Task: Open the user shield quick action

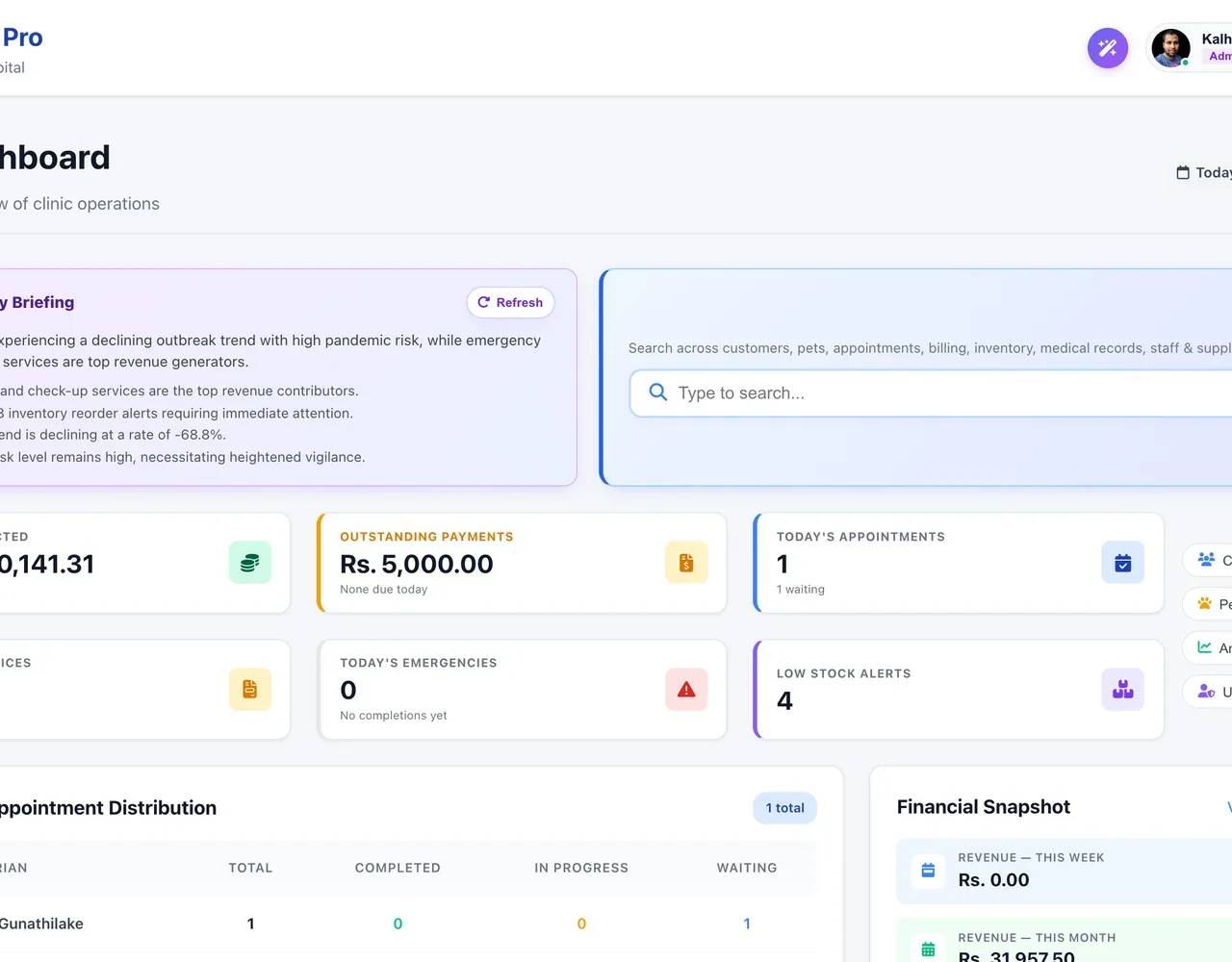Action: (x=1206, y=691)
